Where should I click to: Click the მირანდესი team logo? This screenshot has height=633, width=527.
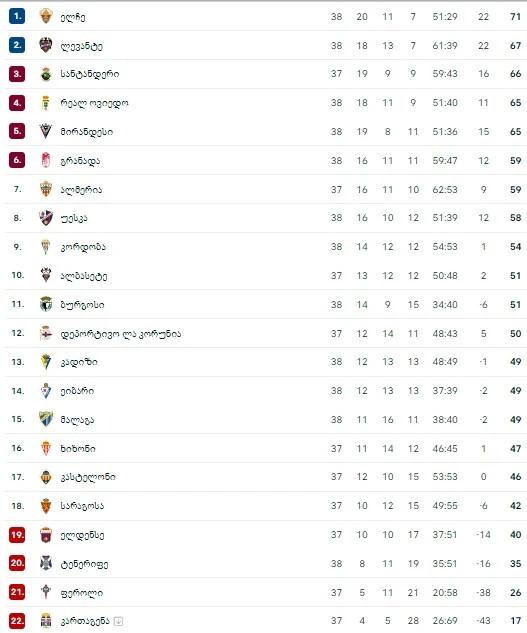click(x=46, y=132)
